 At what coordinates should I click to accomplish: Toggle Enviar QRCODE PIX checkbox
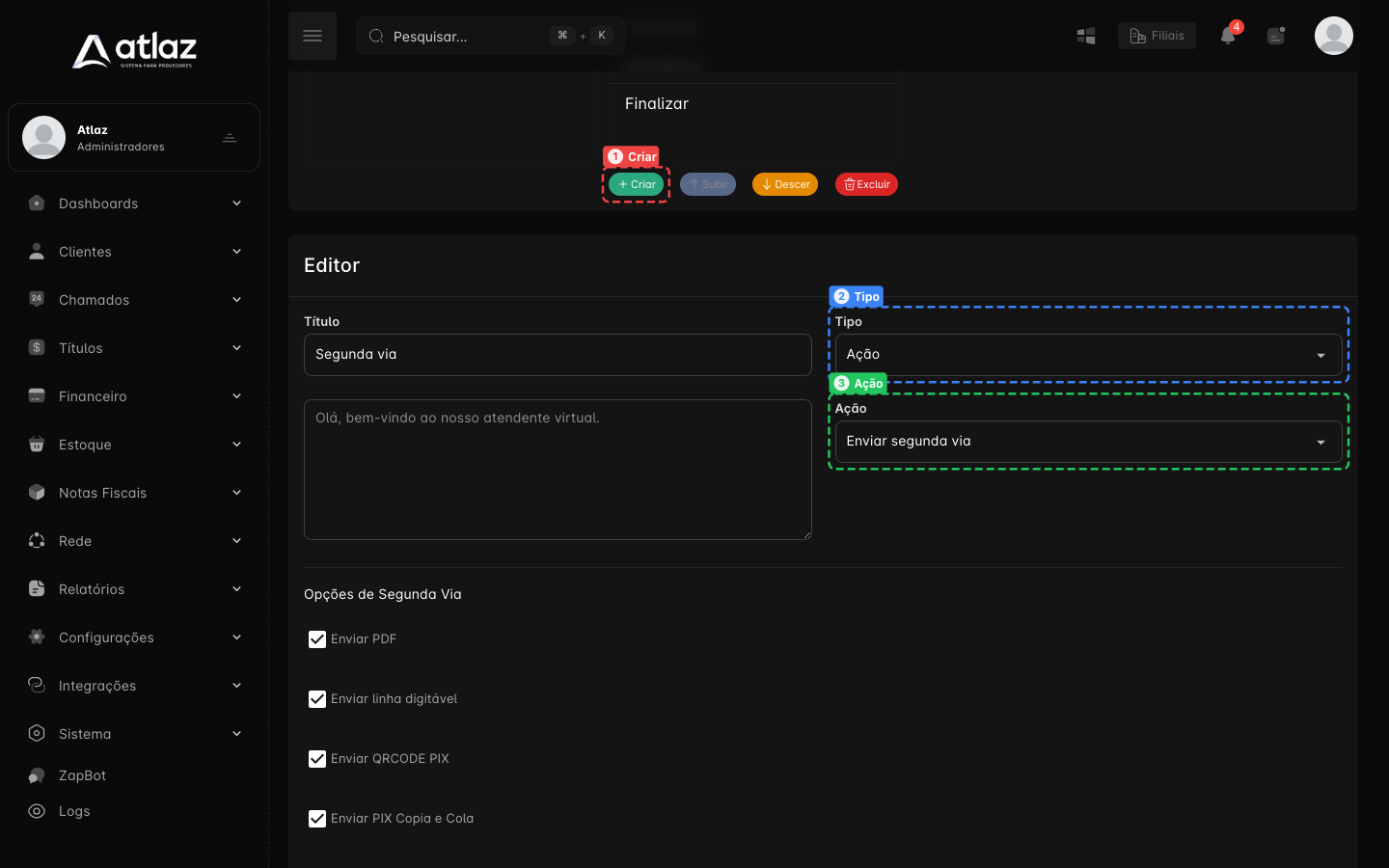[317, 759]
